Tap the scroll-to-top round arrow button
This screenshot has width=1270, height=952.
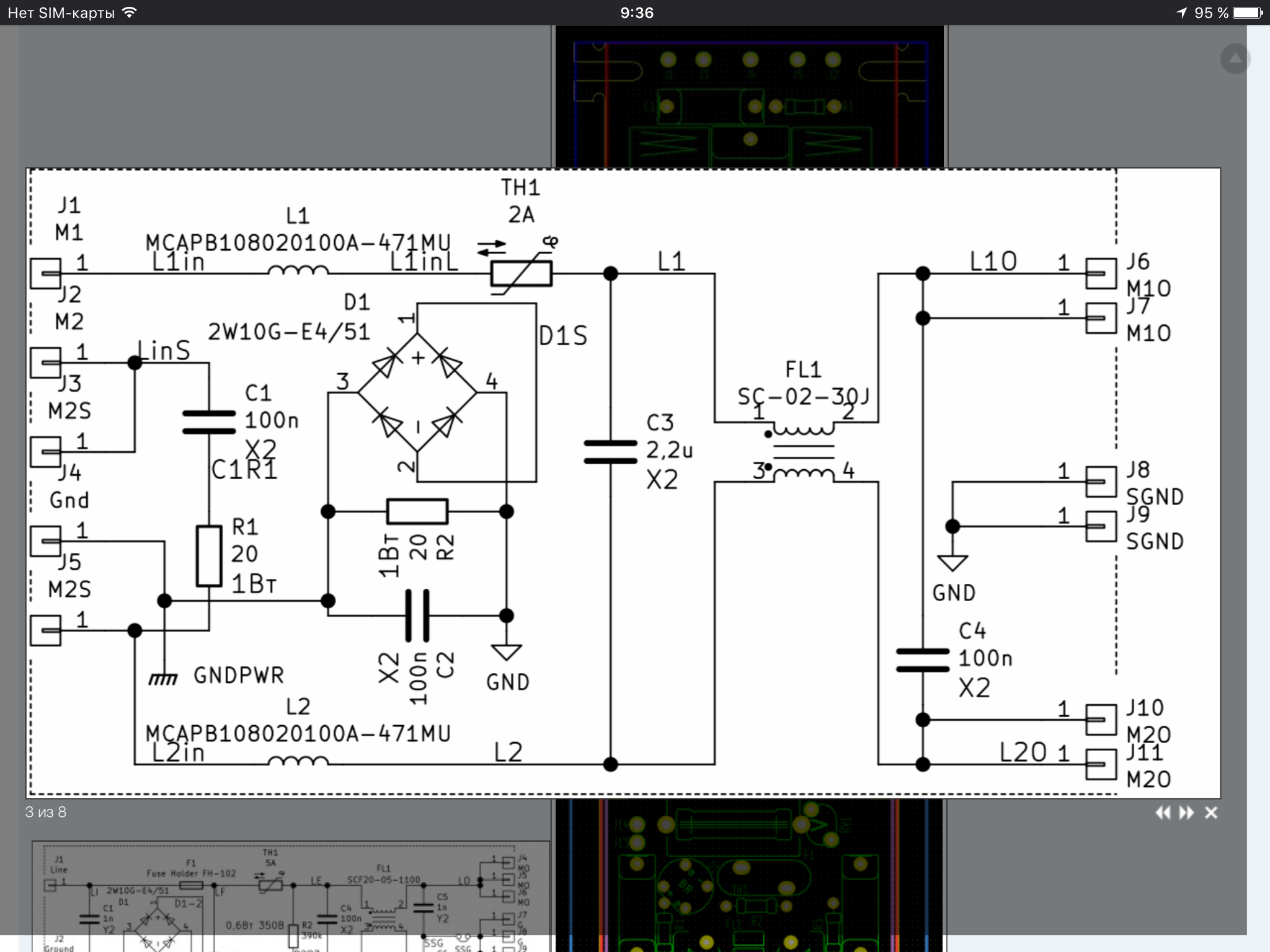pyautogui.click(x=1235, y=59)
